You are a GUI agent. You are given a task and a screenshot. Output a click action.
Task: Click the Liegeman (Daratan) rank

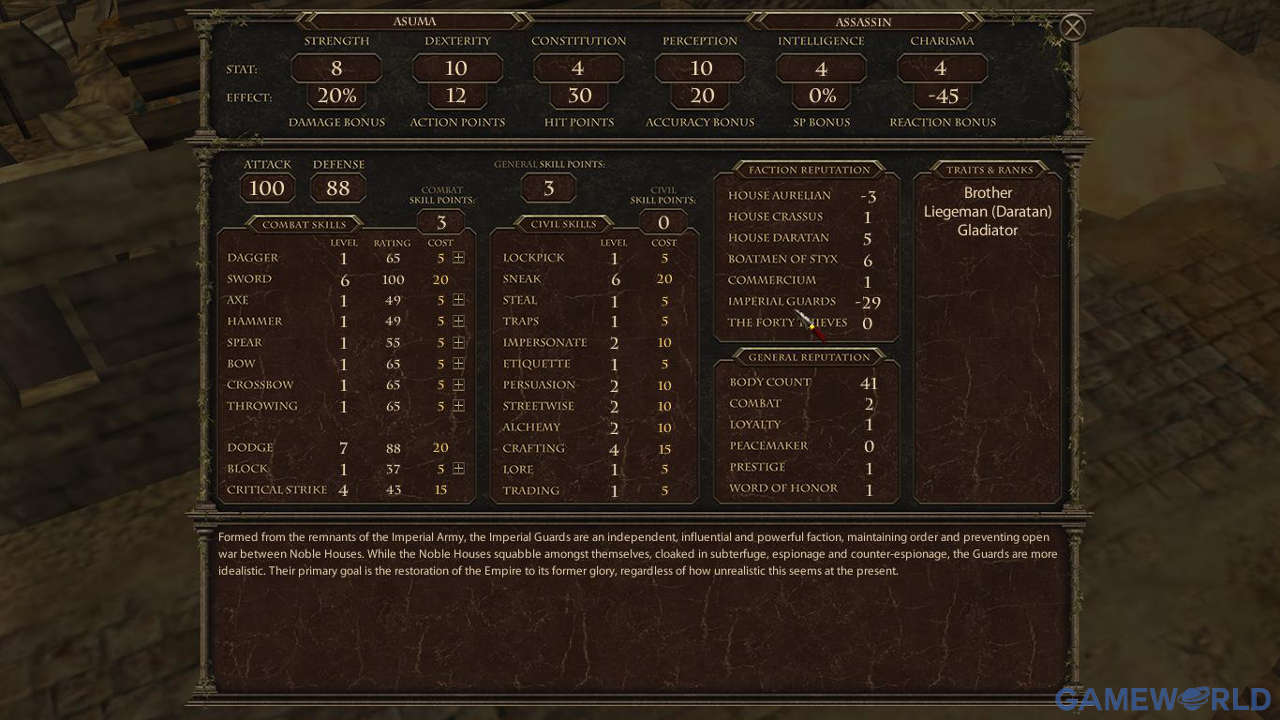tap(987, 211)
